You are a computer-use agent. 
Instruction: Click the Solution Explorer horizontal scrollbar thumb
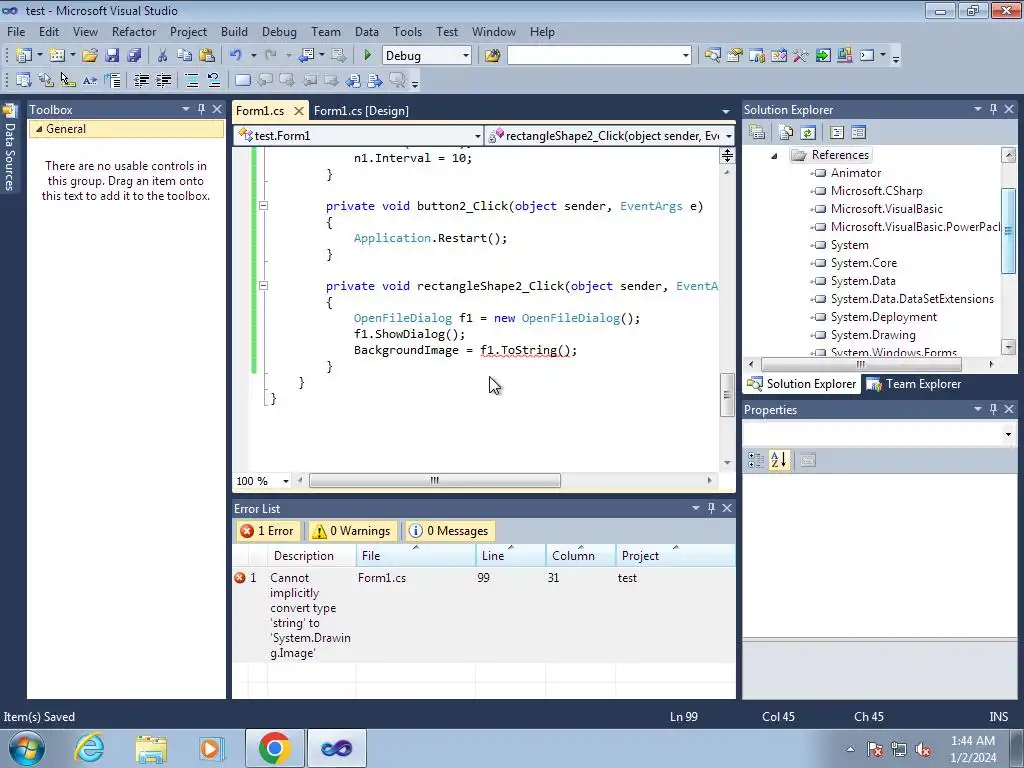coord(860,364)
